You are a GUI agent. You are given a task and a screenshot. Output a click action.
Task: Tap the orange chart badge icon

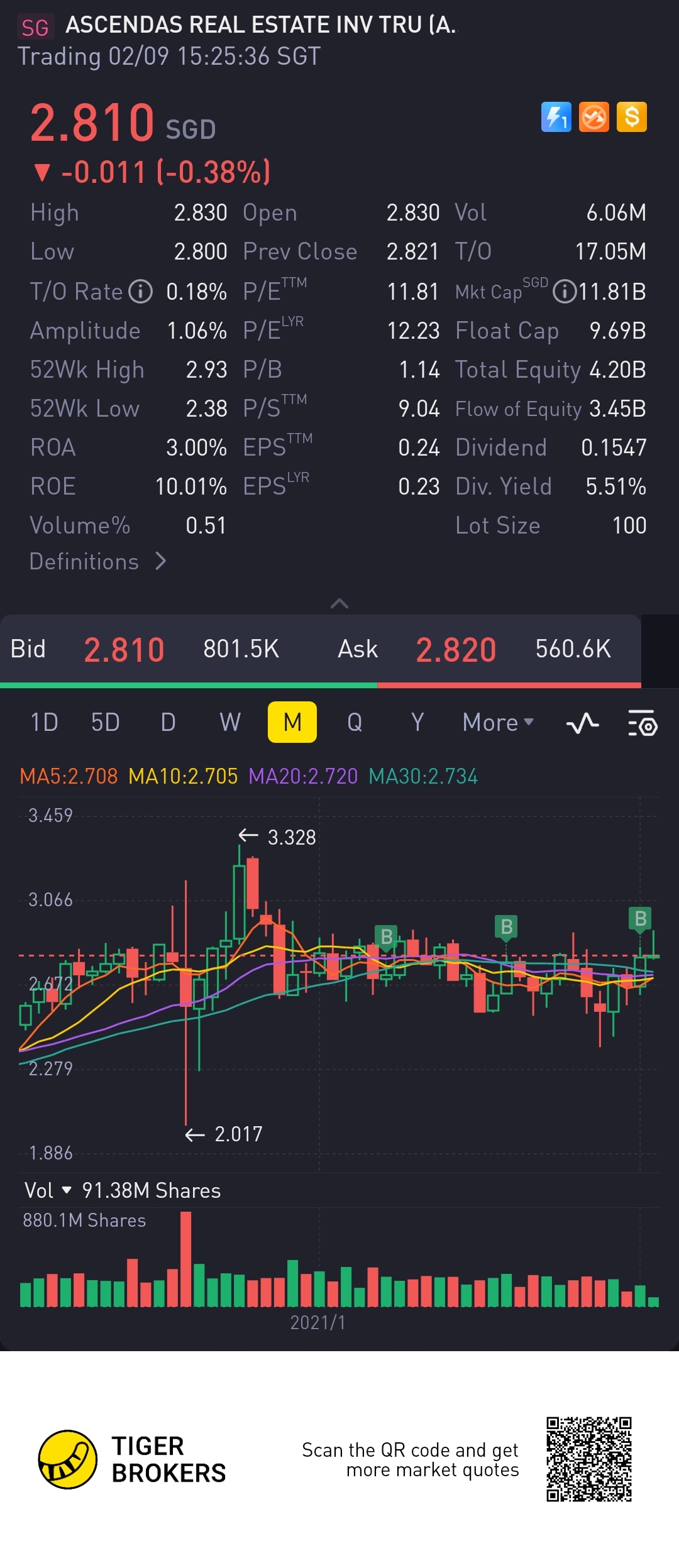pos(593,117)
